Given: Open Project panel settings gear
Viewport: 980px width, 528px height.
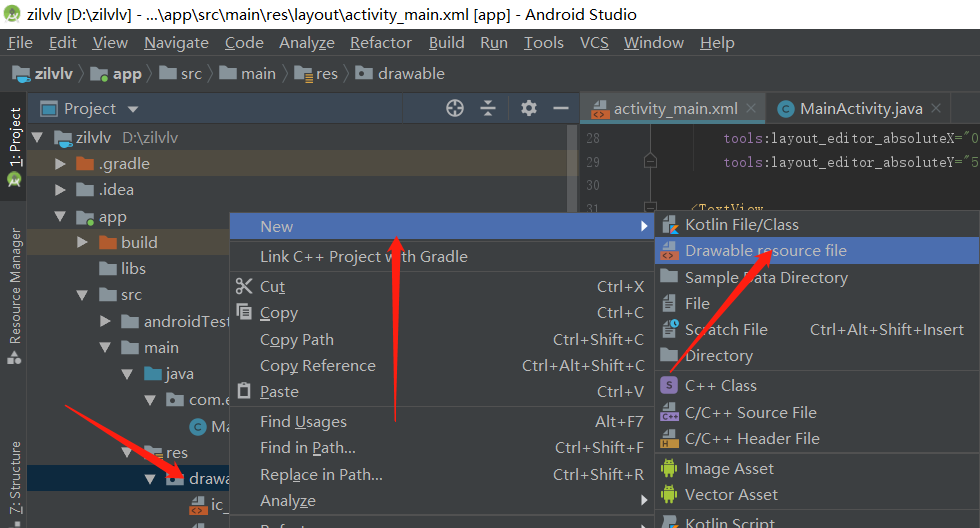Looking at the screenshot, I should (529, 108).
